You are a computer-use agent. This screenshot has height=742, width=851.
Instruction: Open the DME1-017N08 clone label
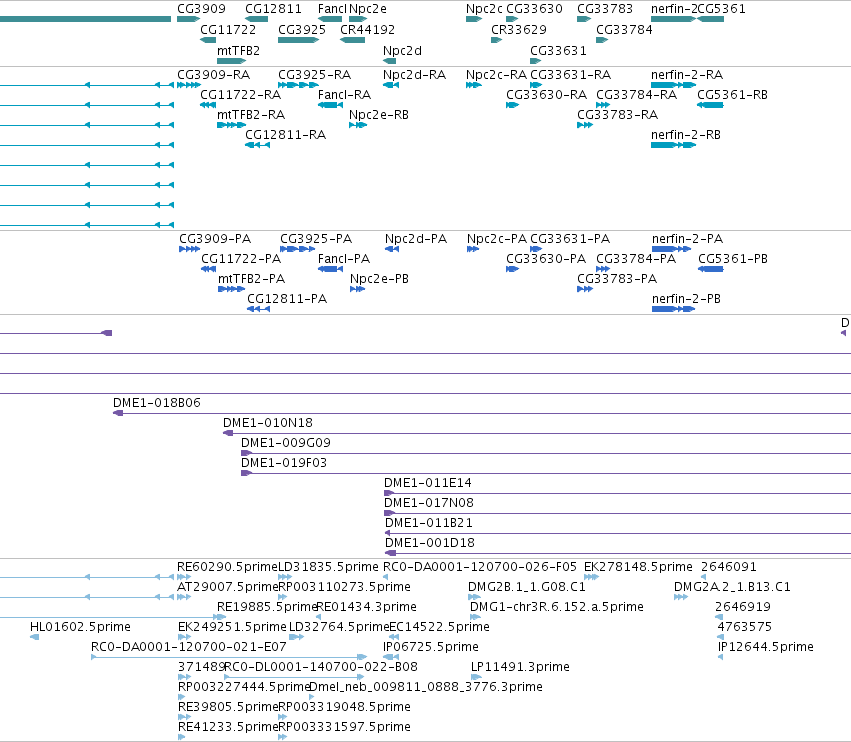pos(429,503)
